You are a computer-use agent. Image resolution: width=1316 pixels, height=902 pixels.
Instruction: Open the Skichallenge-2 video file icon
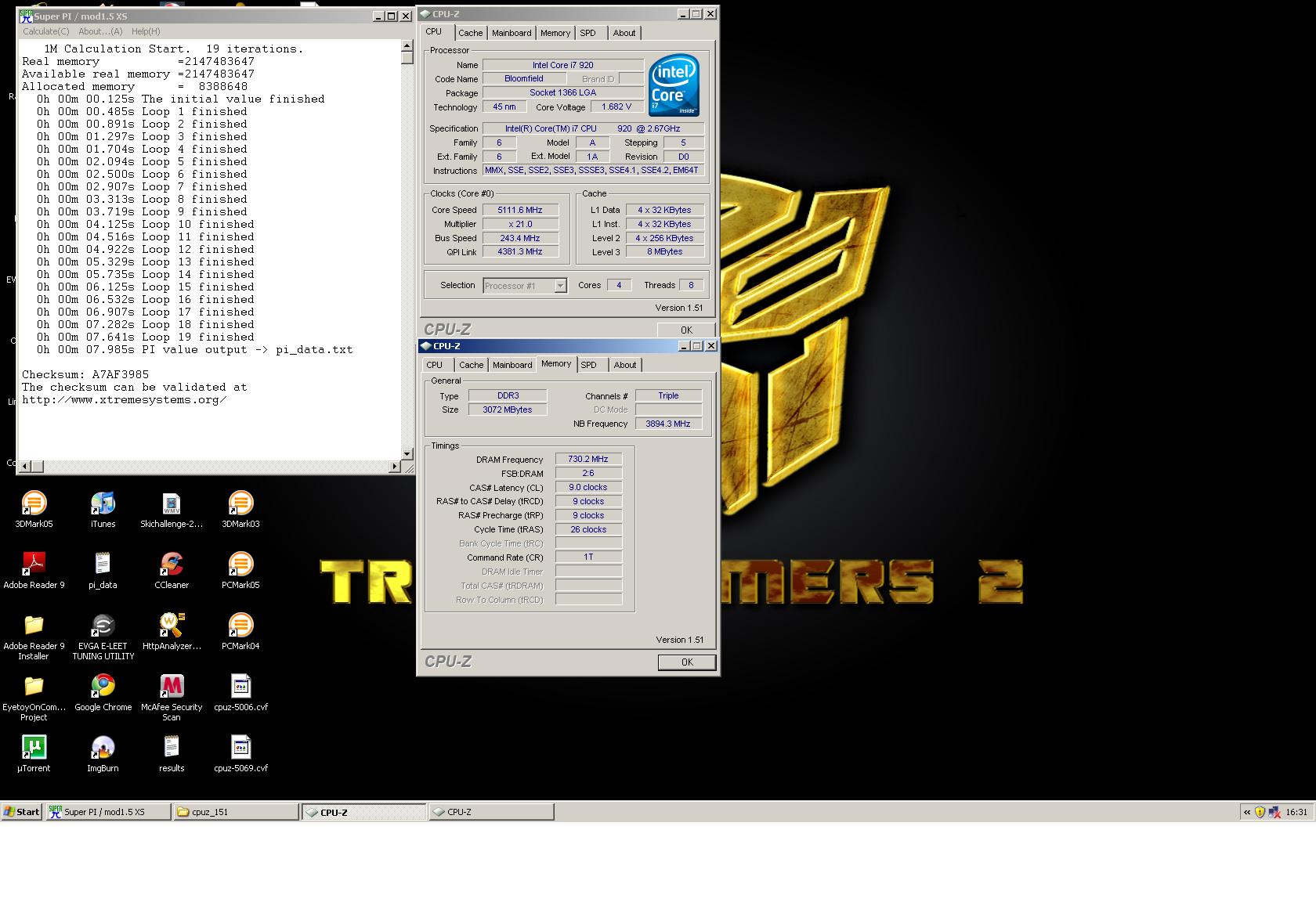coord(172,509)
